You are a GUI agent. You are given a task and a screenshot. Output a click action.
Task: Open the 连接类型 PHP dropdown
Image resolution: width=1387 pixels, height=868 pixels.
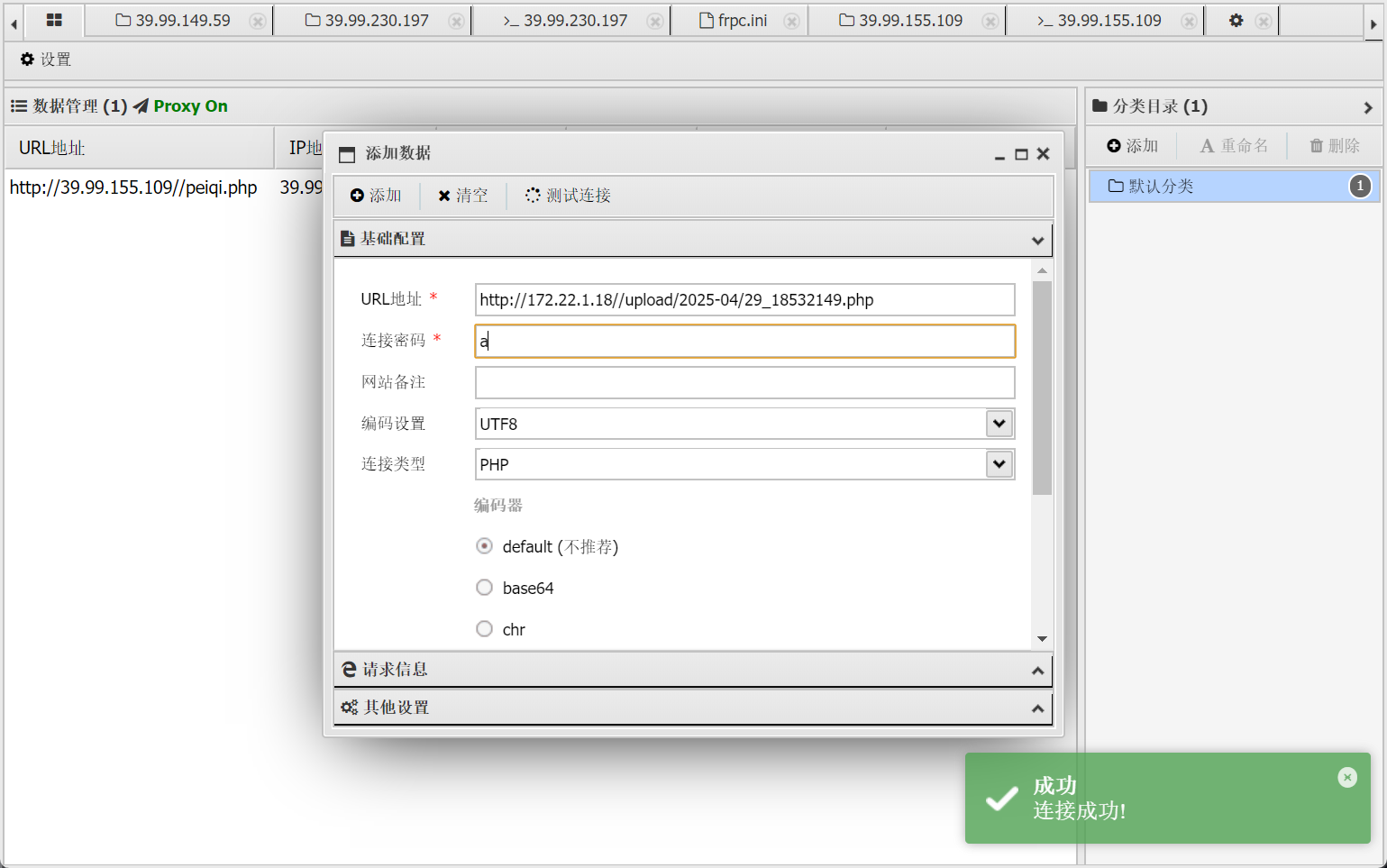click(999, 464)
